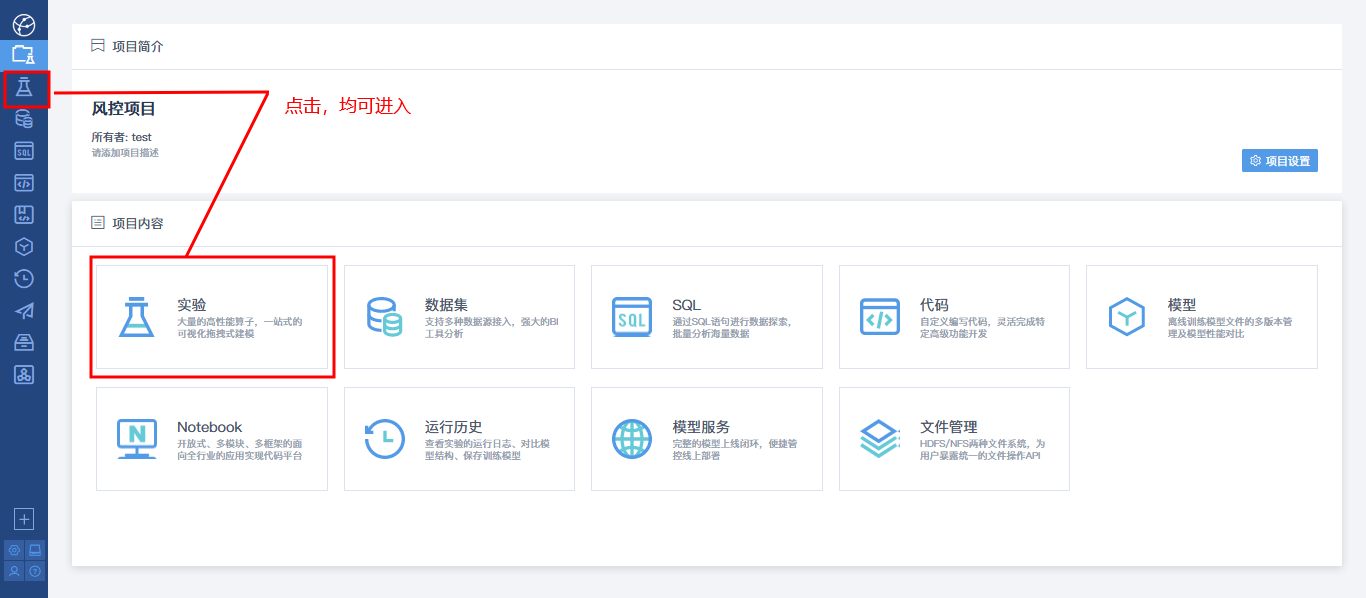Click the sidebar floppy-disk code icon
1366x598 pixels.
pos(23,214)
